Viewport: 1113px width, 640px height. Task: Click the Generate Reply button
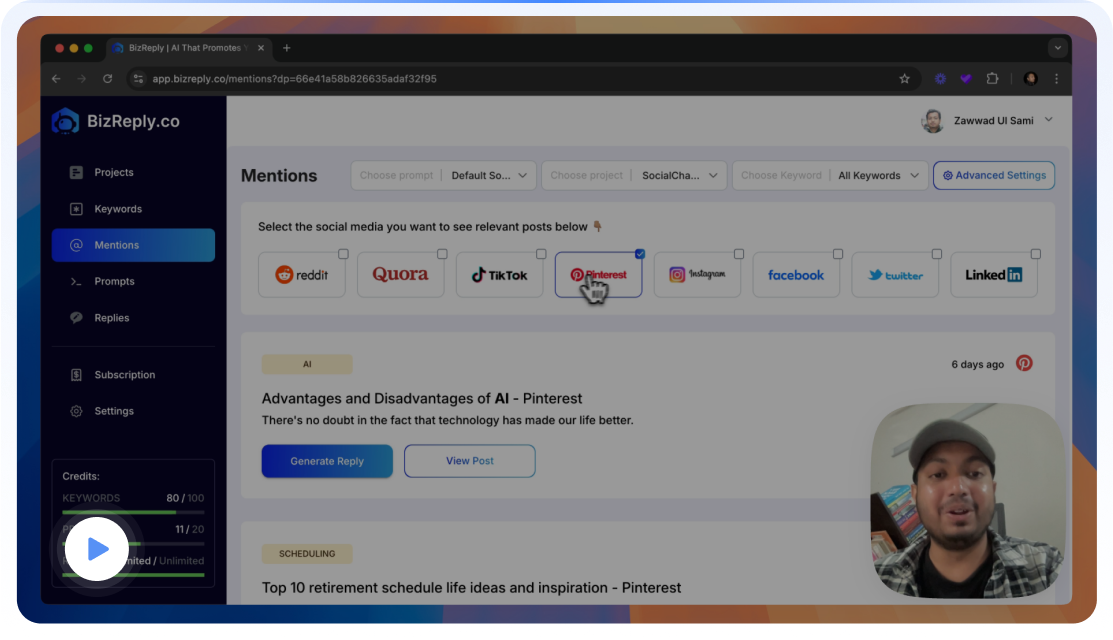327,461
